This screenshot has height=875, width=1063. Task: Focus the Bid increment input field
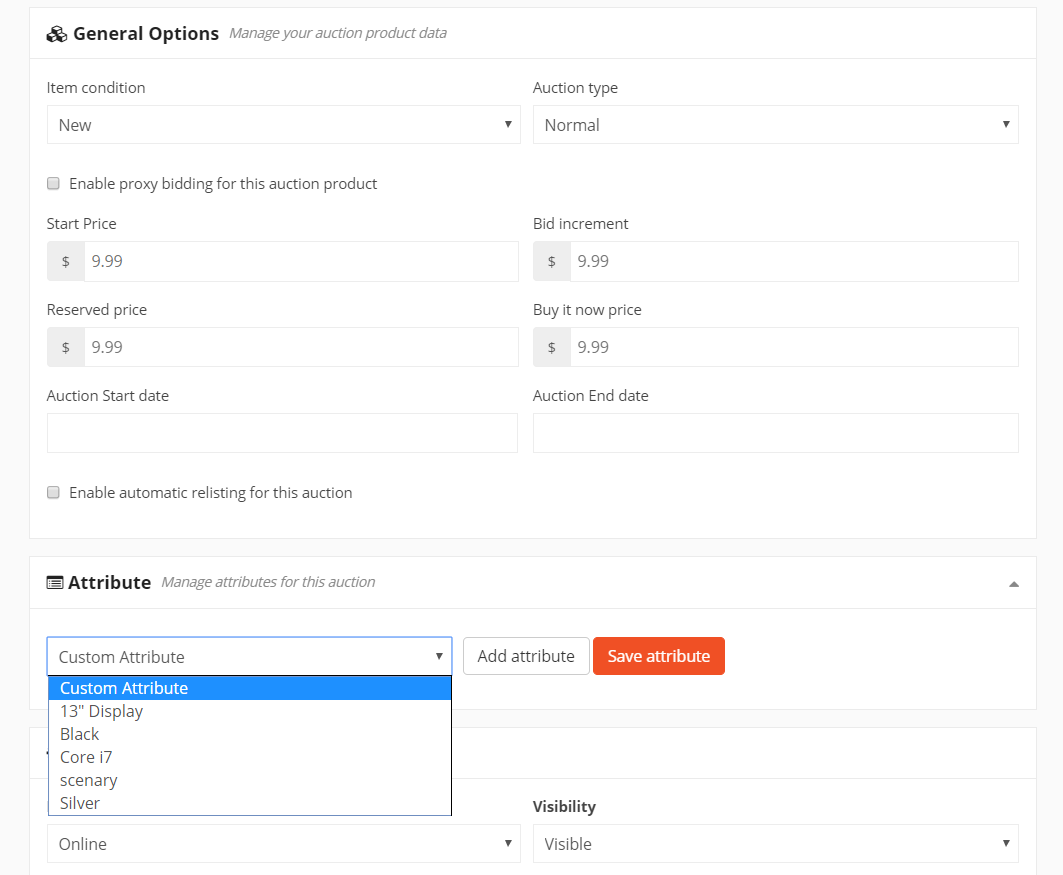click(x=794, y=262)
